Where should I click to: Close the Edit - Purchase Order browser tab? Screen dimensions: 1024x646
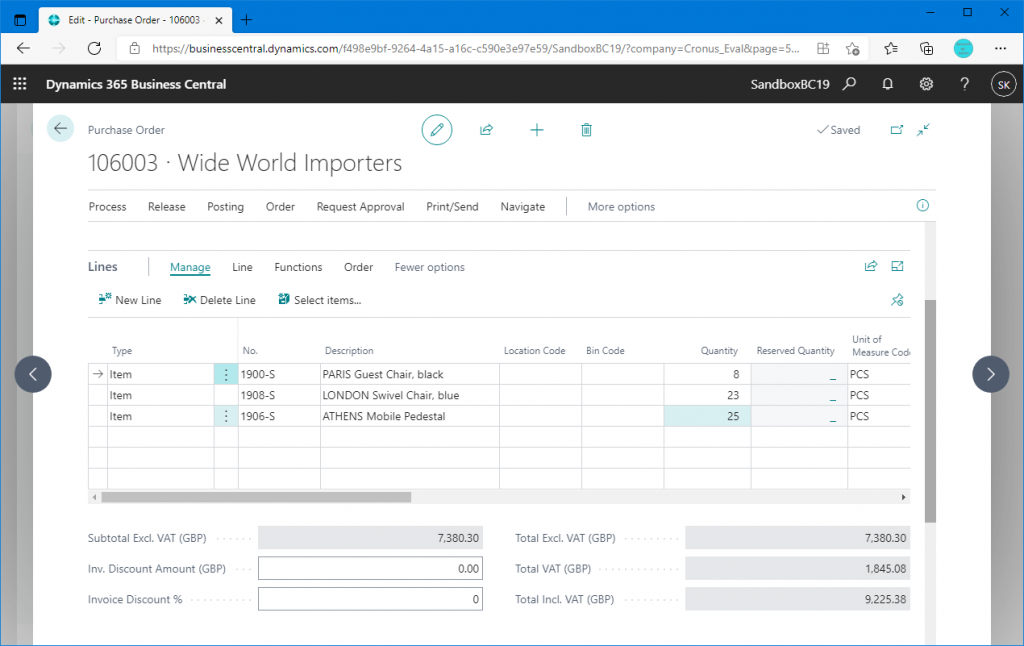(219, 20)
